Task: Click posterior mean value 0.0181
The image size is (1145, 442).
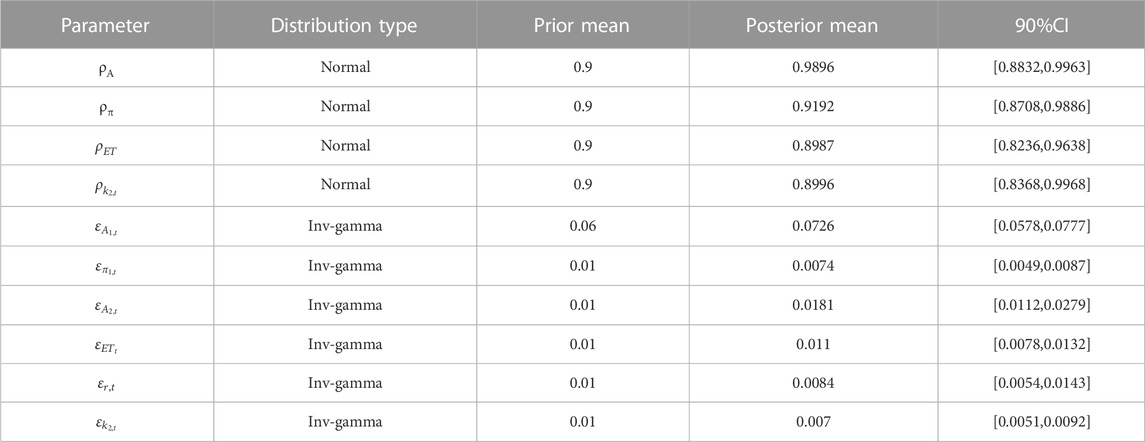Action: click(813, 304)
